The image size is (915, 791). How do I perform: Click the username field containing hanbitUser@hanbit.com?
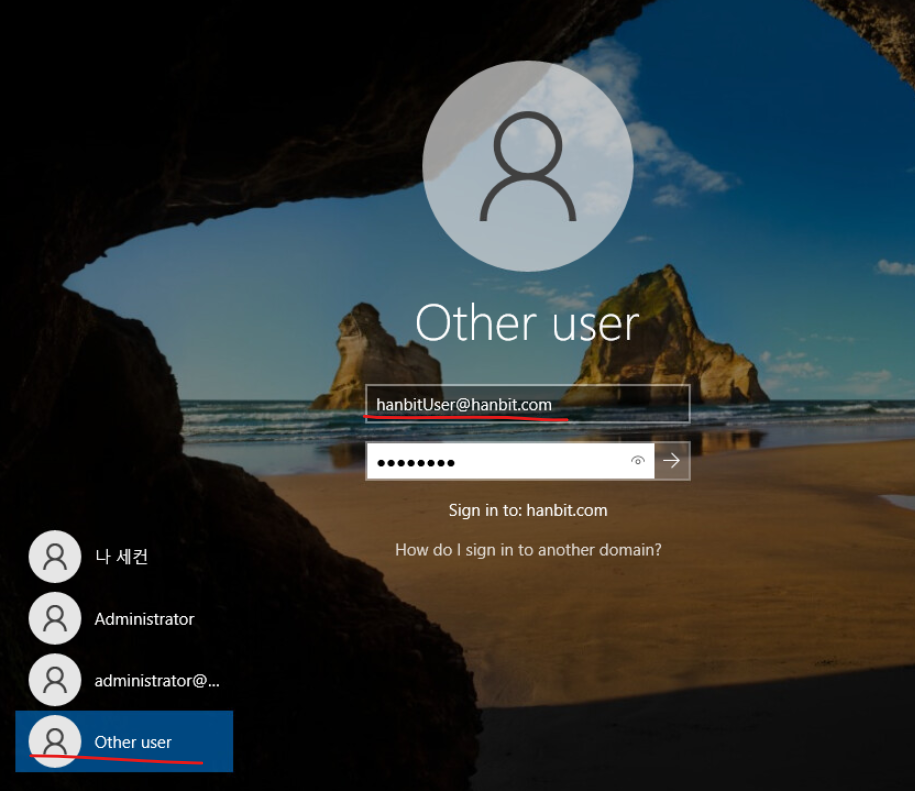528,404
